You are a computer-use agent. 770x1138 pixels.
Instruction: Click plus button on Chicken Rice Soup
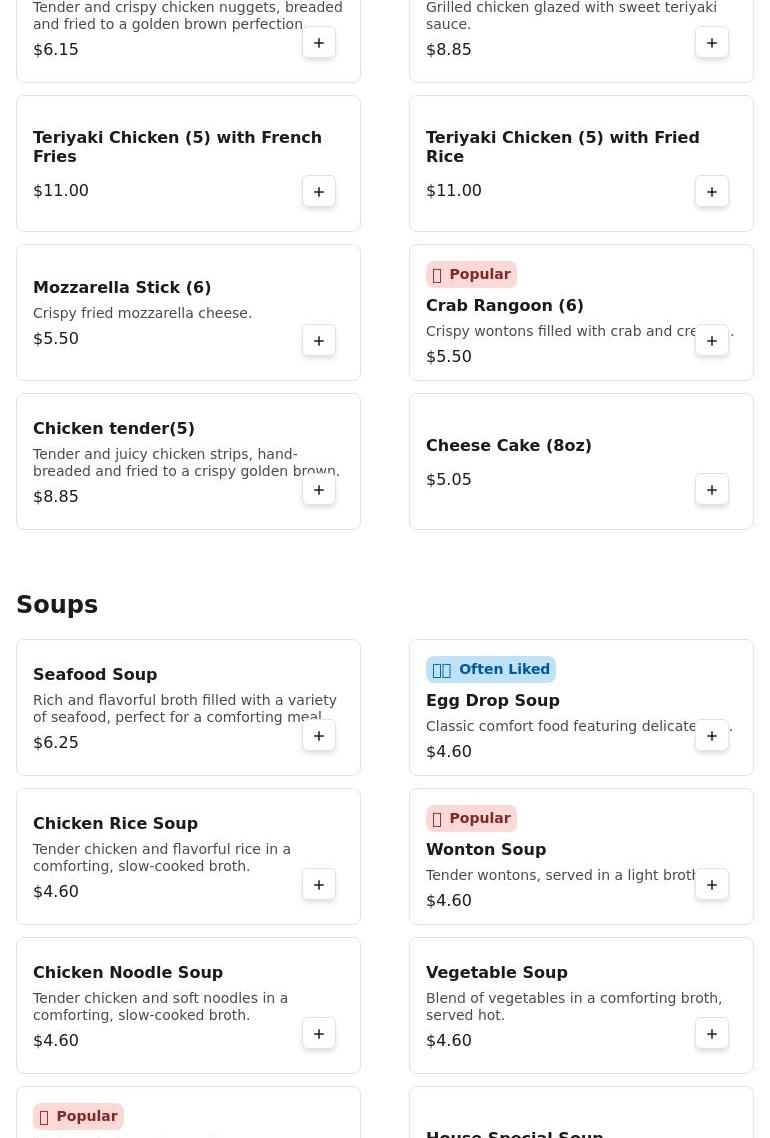(319, 885)
